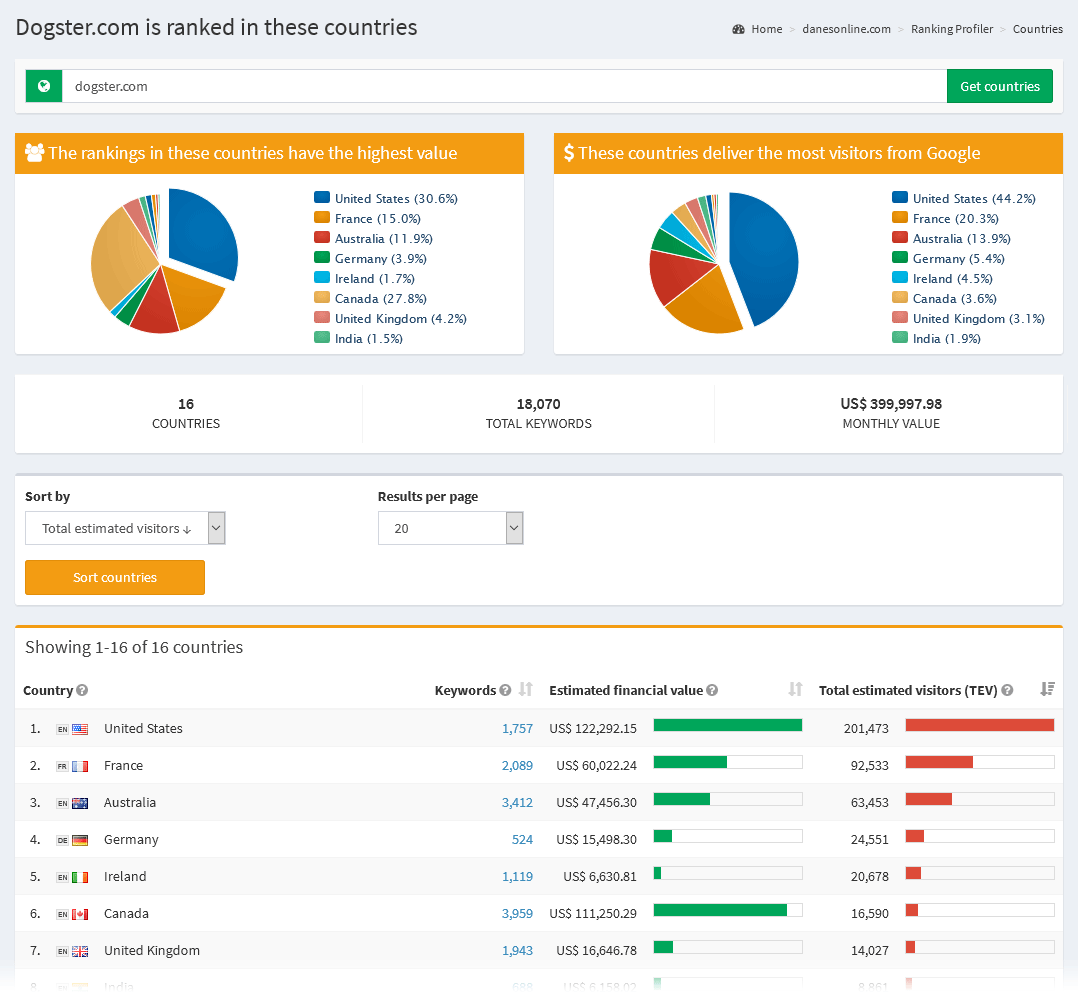Click the question mark beside Estimated financial value

click(711, 690)
